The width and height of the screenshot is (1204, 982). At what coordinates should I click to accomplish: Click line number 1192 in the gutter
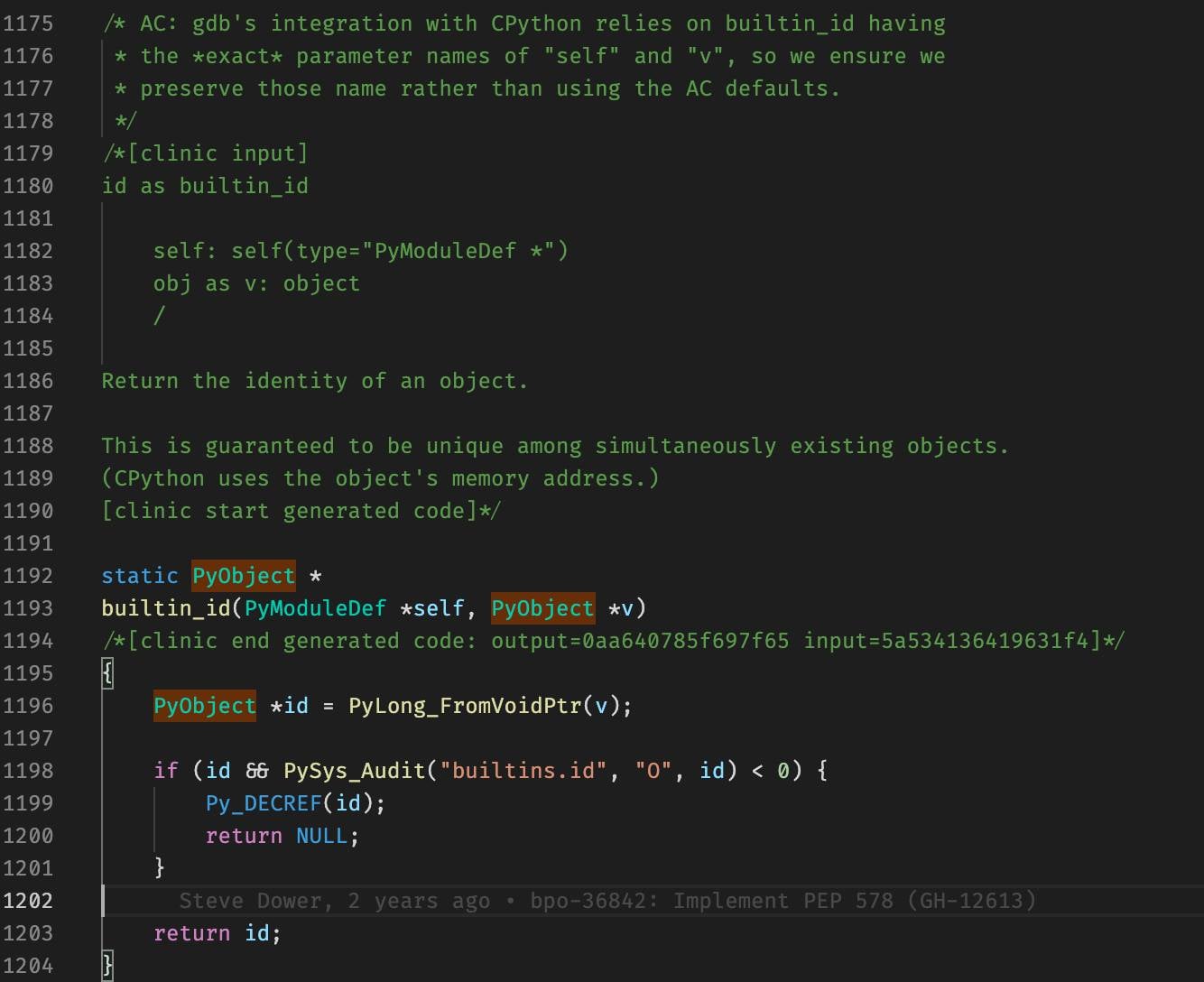28,576
